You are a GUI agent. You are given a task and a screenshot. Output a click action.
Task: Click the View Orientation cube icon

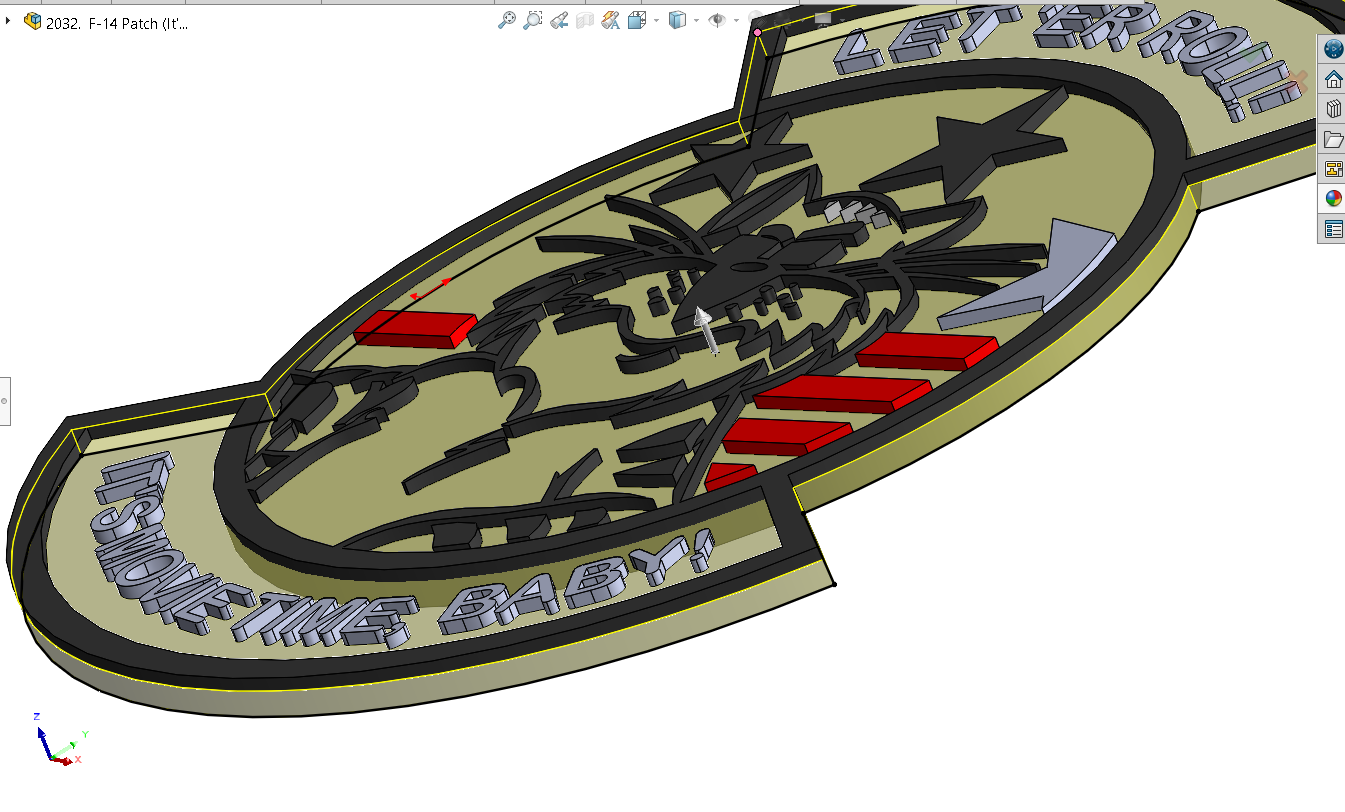(x=636, y=20)
